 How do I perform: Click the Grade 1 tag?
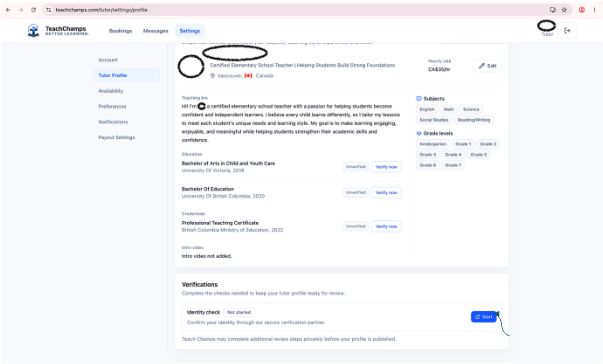pos(463,144)
